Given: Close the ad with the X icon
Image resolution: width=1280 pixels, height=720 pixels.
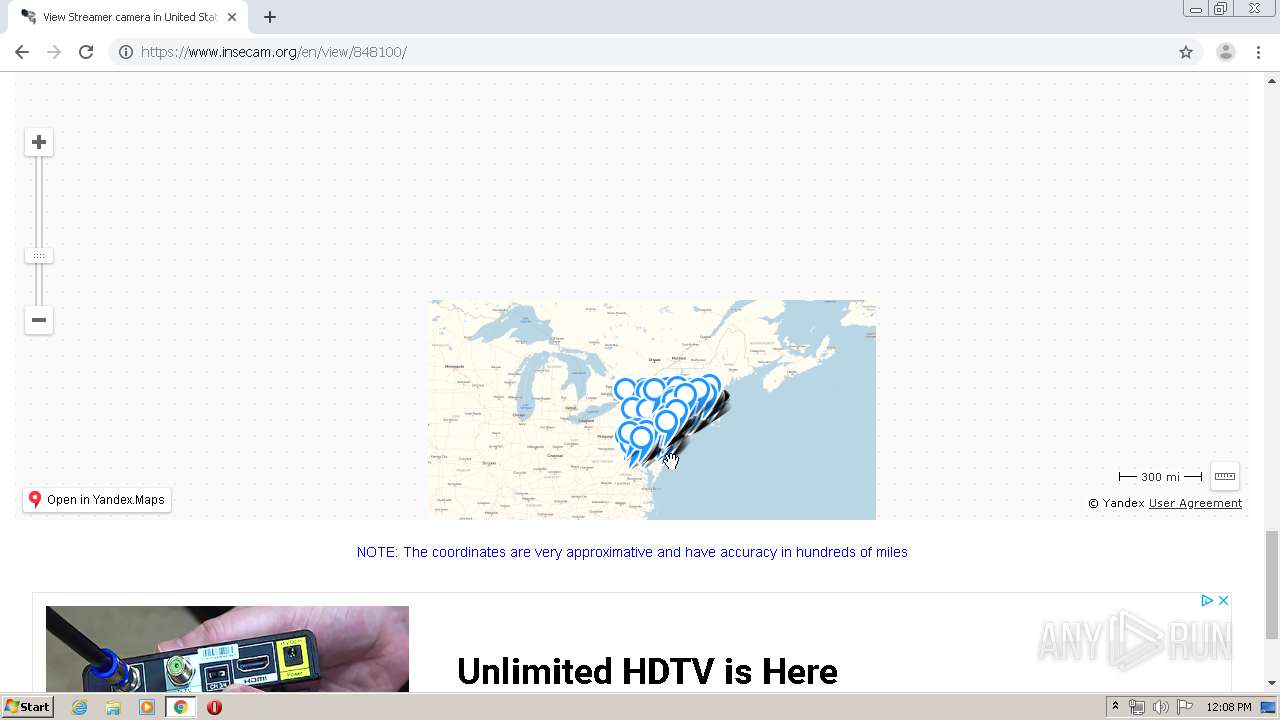Looking at the screenshot, I should (x=1223, y=601).
